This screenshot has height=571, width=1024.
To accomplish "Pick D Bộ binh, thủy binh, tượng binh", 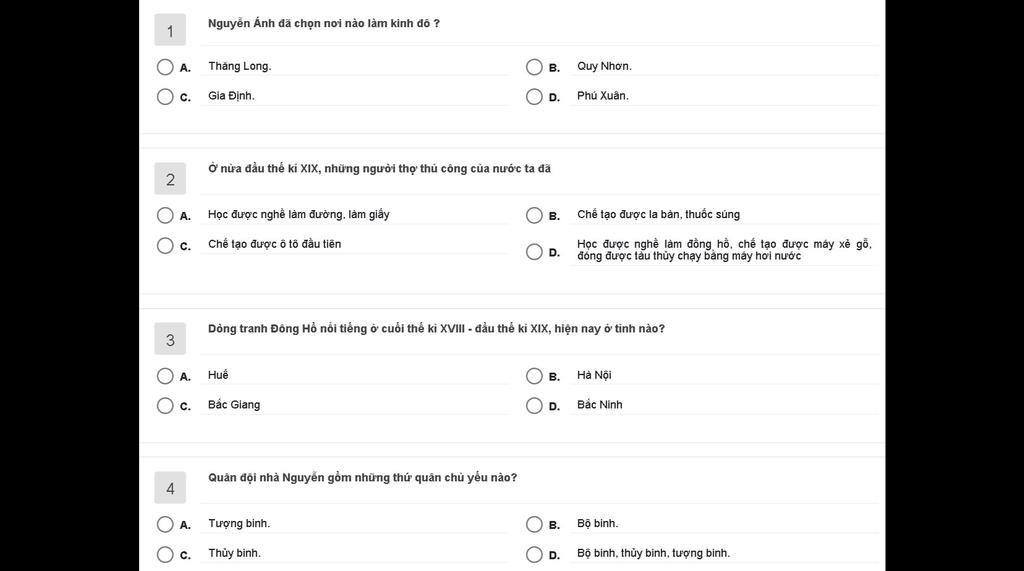I will point(534,555).
